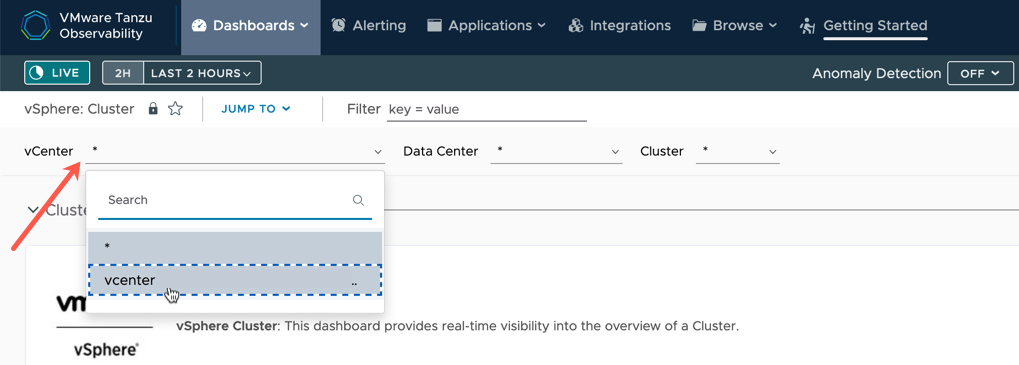Image resolution: width=1019 pixels, height=365 pixels.
Task: Select the 2H time window button
Action: point(123,73)
